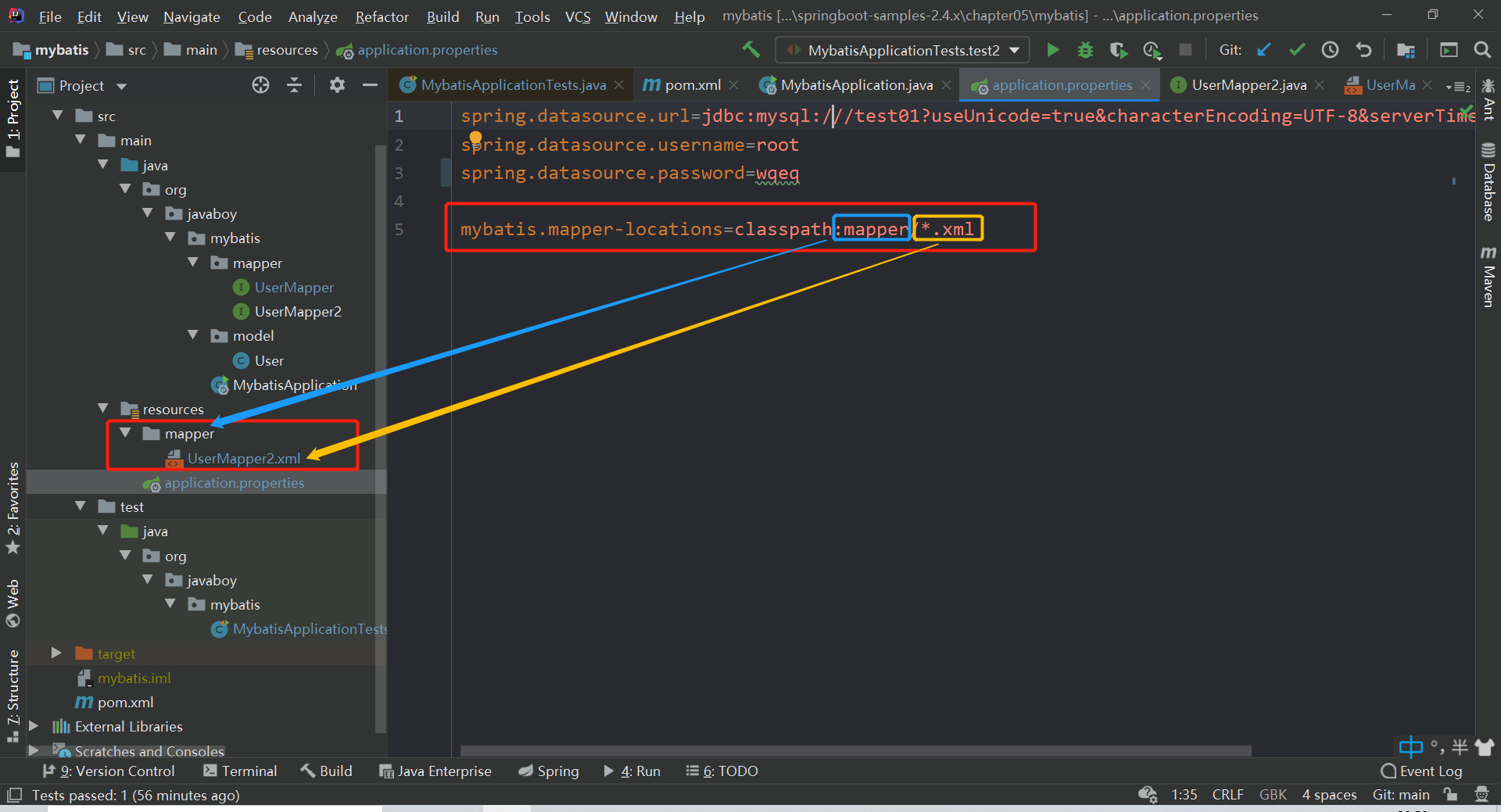
Task: Open the Structure side panel
Action: tap(13, 696)
